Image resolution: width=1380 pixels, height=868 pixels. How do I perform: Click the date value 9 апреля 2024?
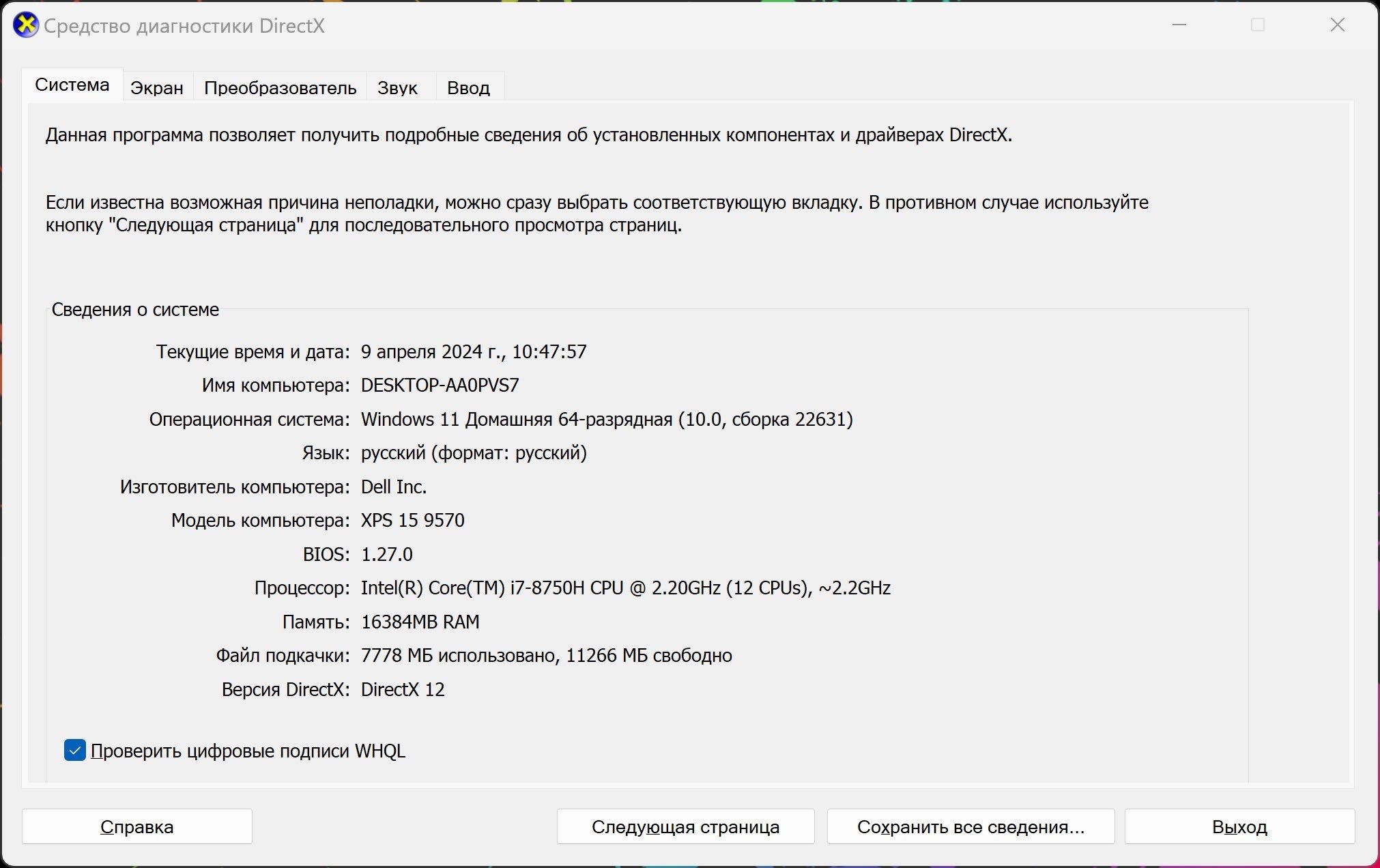(474, 352)
